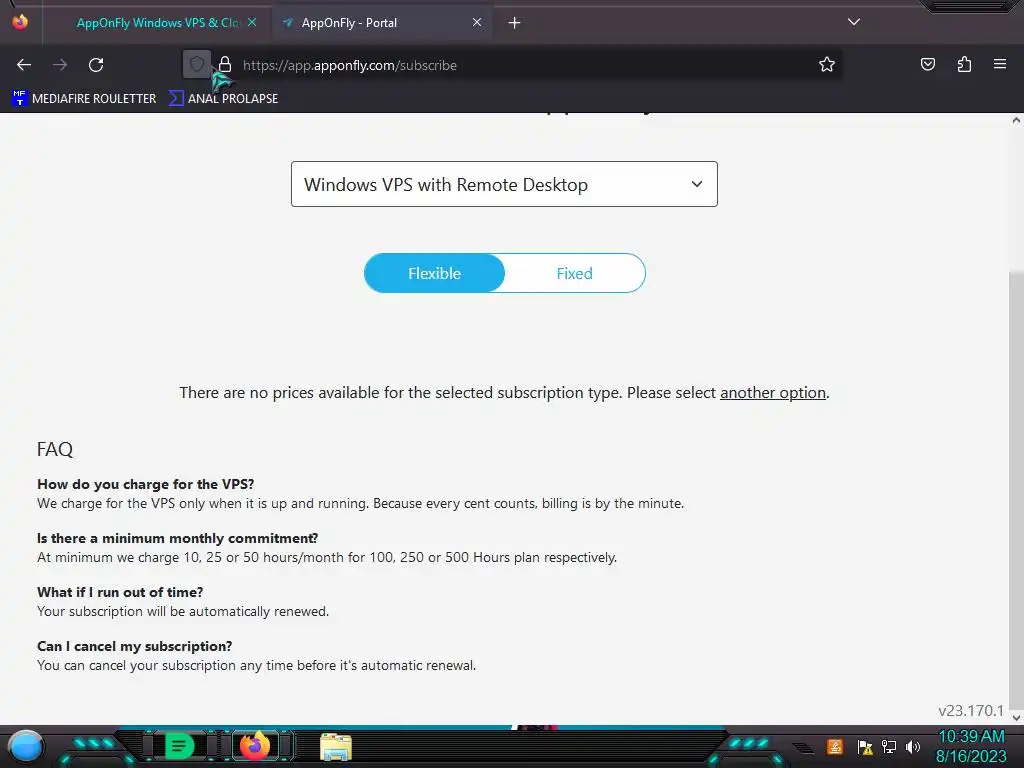
Task: Reload the current page
Action: pyautogui.click(x=96, y=65)
